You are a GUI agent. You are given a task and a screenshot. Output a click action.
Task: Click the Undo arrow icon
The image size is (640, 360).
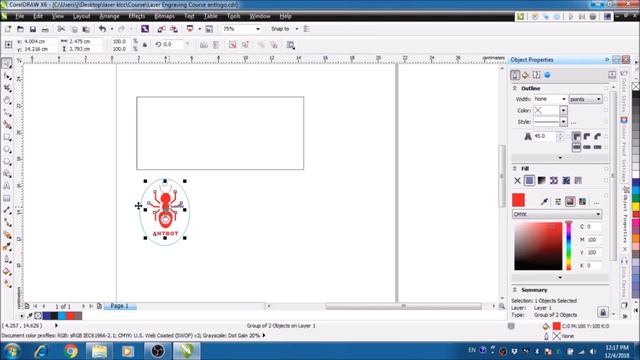pyautogui.click(x=102, y=29)
